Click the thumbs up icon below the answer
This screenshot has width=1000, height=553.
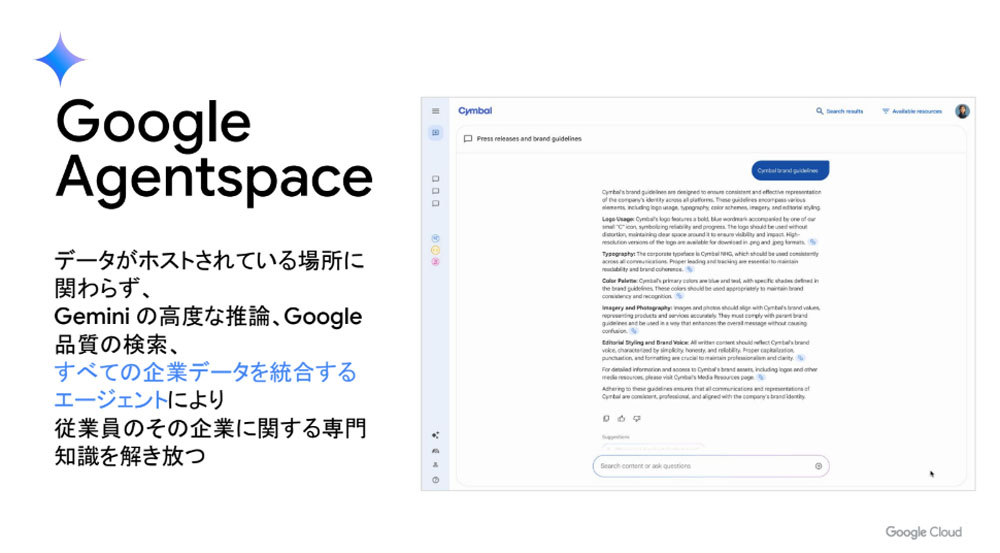pyautogui.click(x=621, y=418)
